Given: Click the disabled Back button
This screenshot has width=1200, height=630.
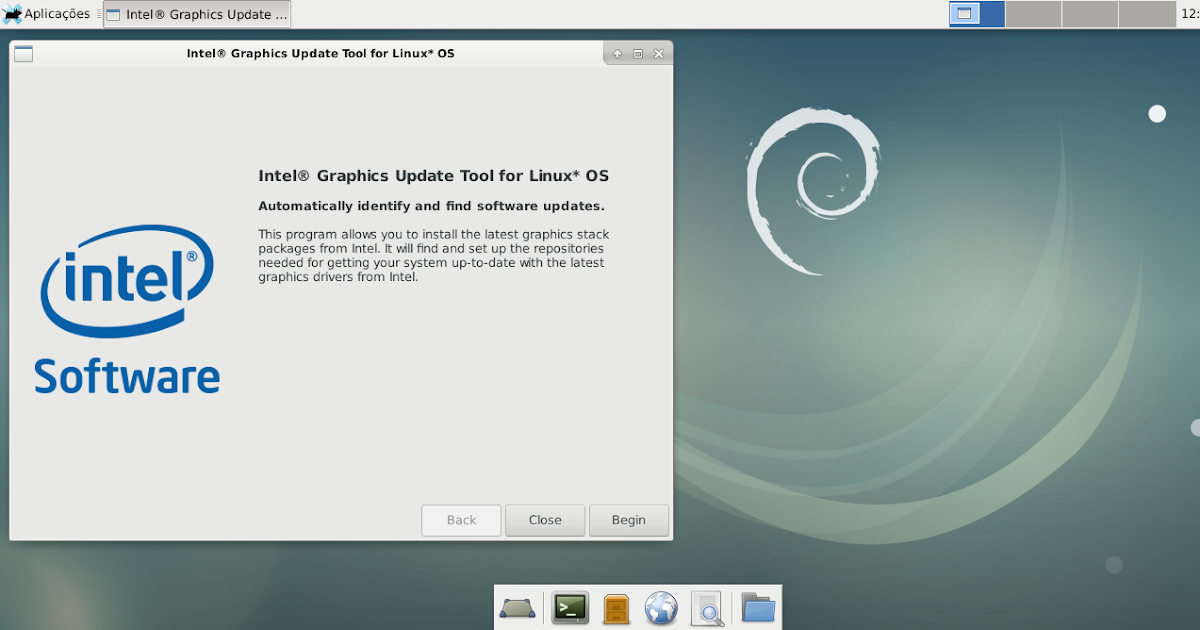Looking at the screenshot, I should (461, 520).
